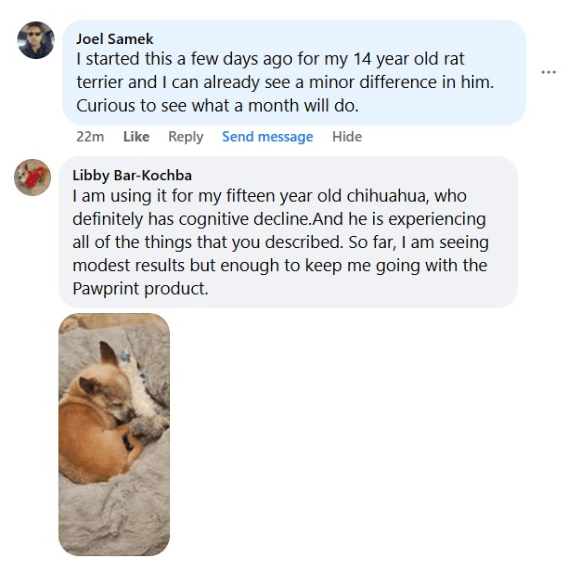The image size is (568, 566).
Task: Open the three-dot comment options menu
Action: (548, 72)
